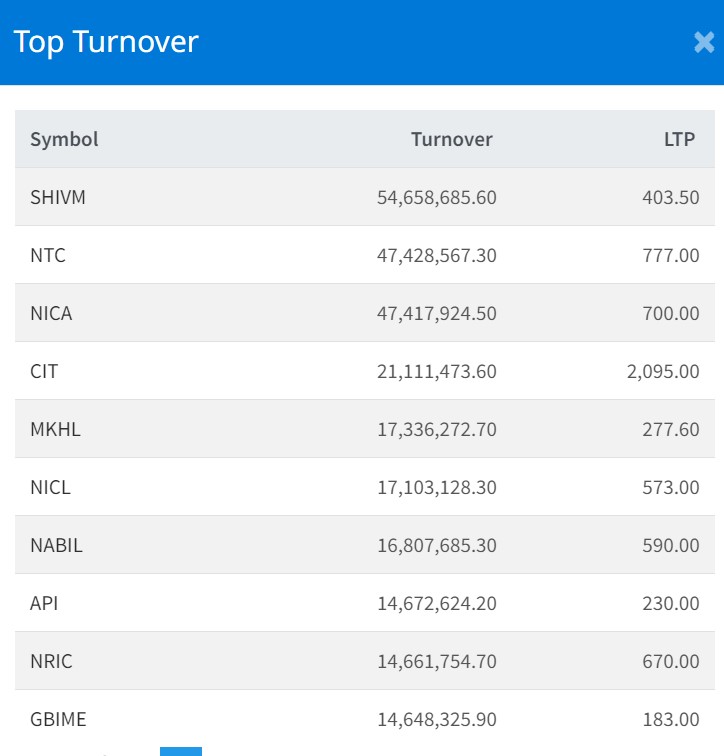Click the active blue pagination button
Screen dimensions: 724x756
[181, 751]
